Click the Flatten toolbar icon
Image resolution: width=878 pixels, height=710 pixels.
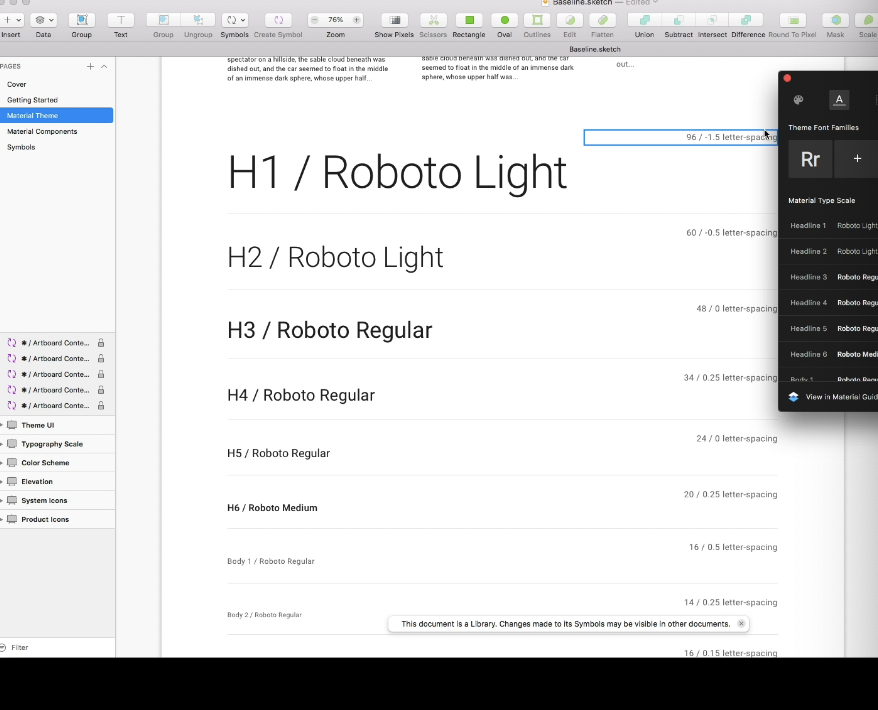(x=603, y=20)
